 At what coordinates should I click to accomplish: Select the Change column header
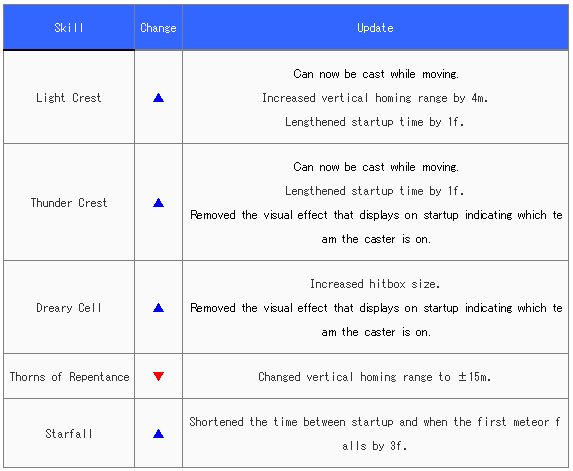point(158,27)
